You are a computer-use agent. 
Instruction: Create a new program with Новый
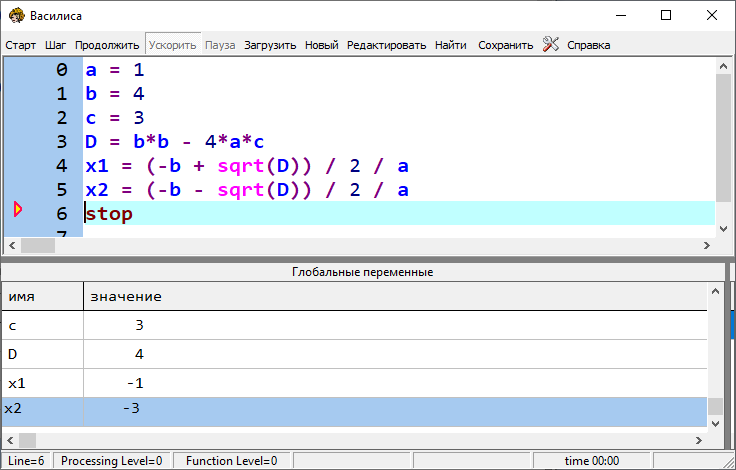(x=321, y=45)
